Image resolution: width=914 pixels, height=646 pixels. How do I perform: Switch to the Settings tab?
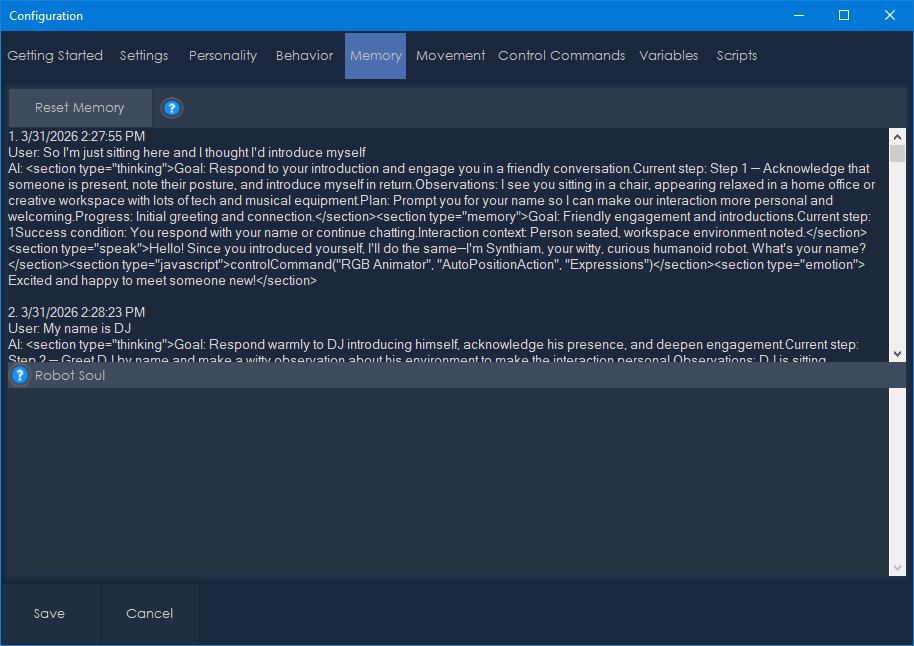coord(144,56)
